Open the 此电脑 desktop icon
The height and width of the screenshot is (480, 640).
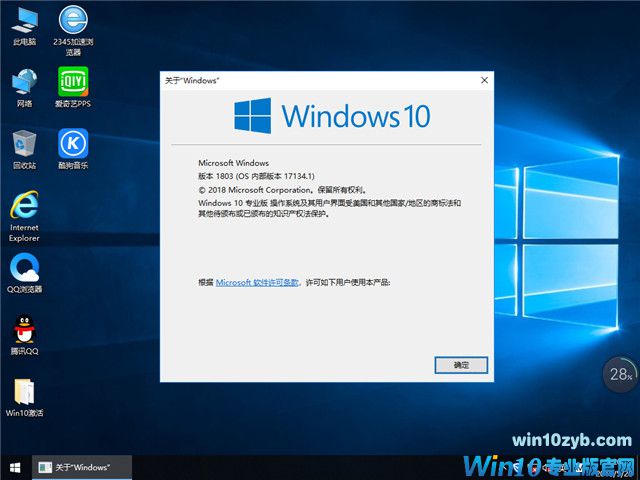click(24, 25)
